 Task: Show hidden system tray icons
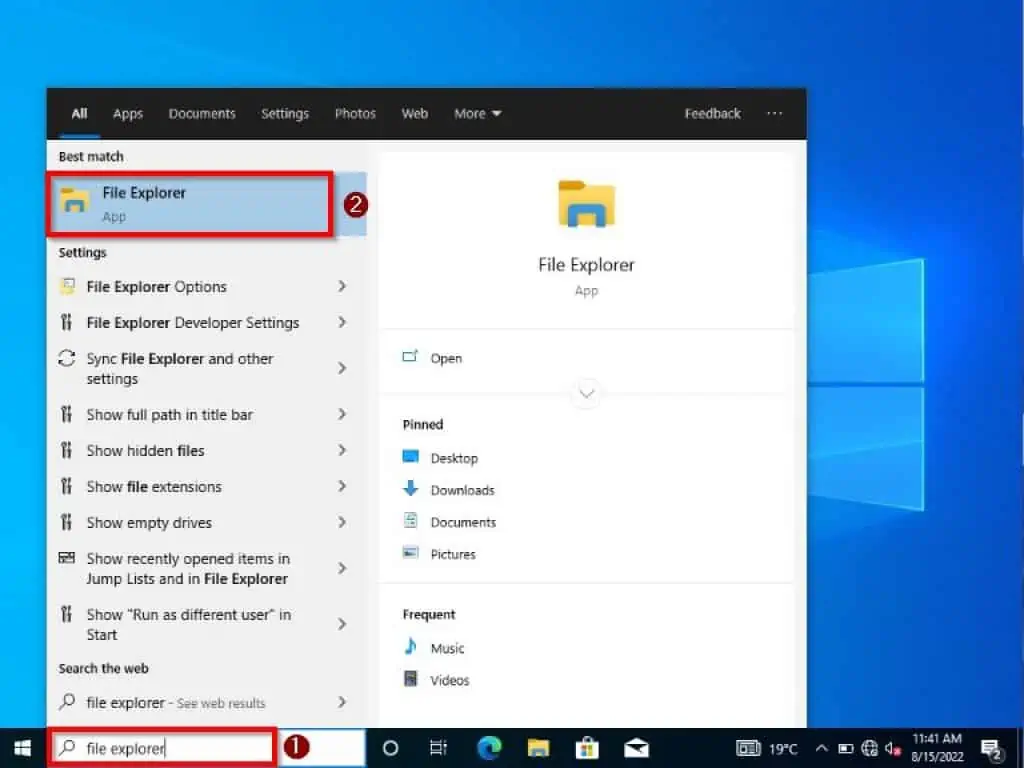[x=822, y=748]
